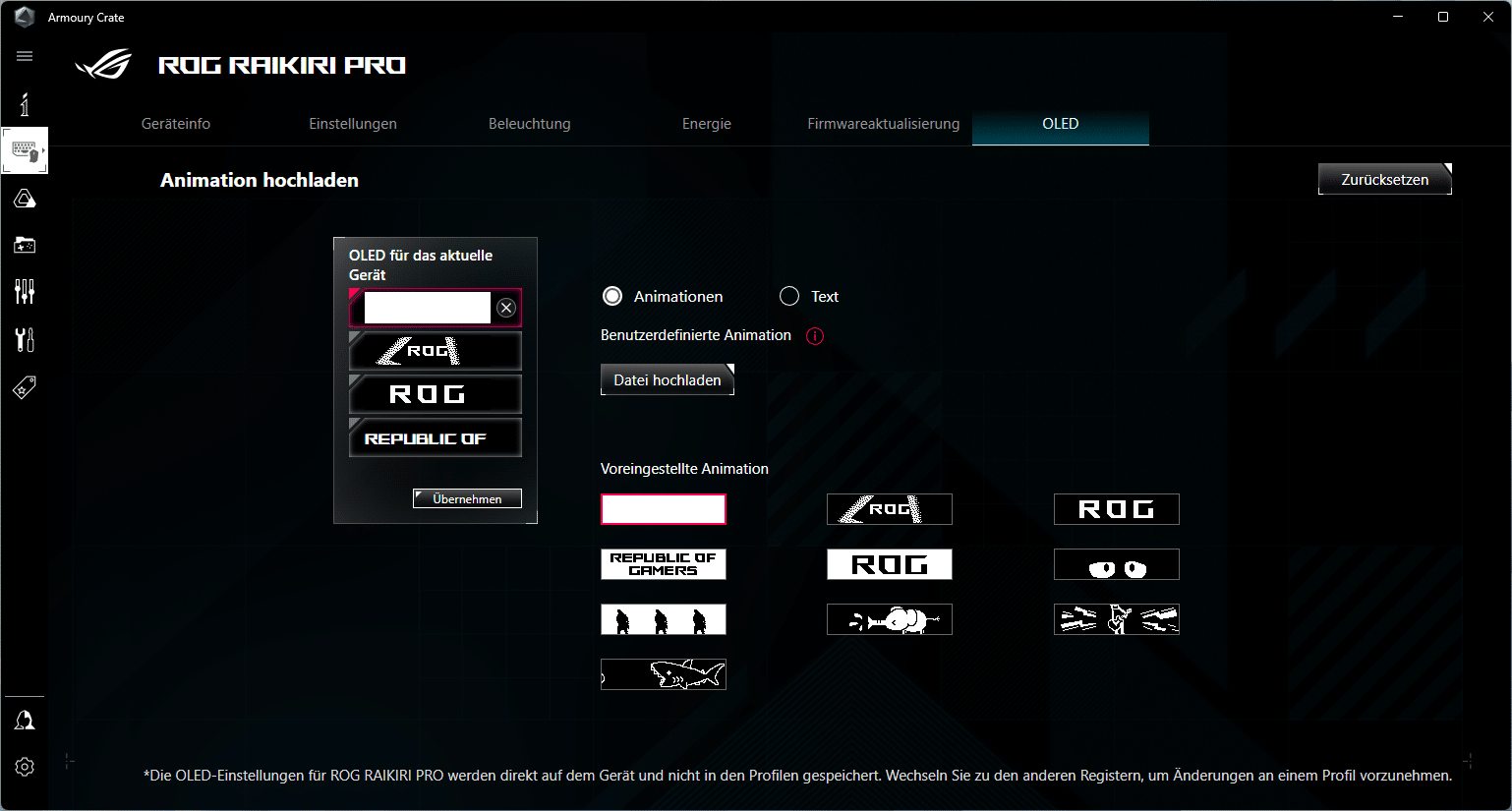Open the user profile icon in sidebar
This screenshot has width=1512, height=811.
(25, 721)
